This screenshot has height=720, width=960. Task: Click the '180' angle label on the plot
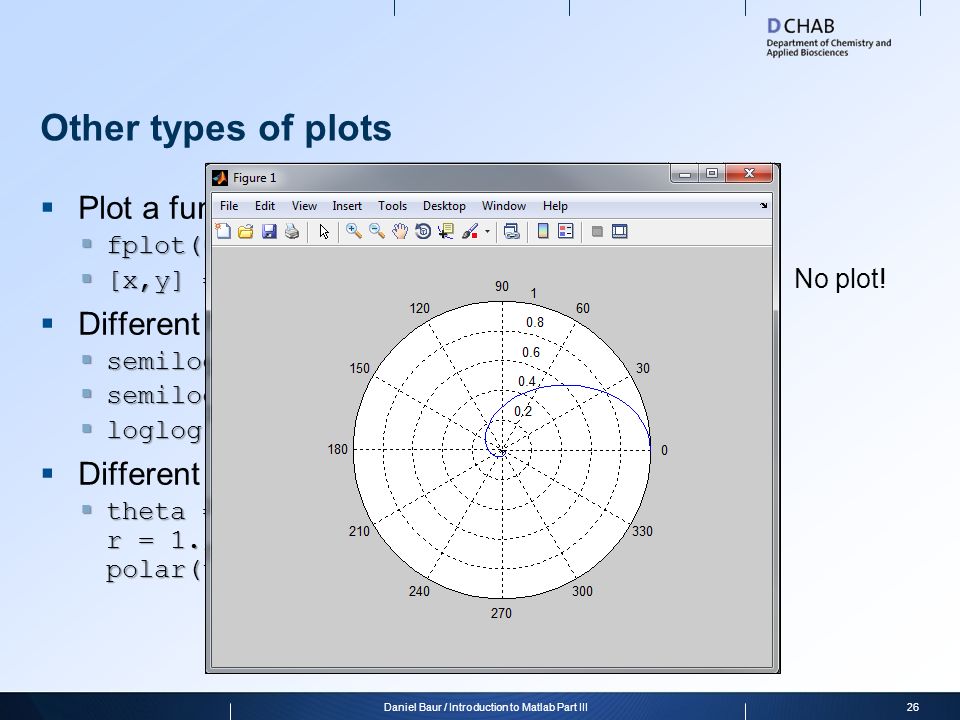(337, 449)
